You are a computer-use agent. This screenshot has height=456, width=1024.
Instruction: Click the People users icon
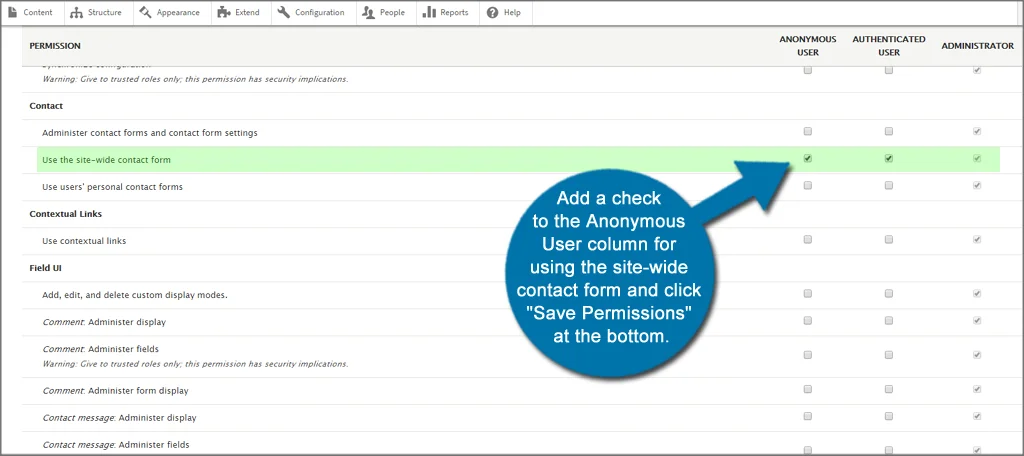pyautogui.click(x=369, y=12)
